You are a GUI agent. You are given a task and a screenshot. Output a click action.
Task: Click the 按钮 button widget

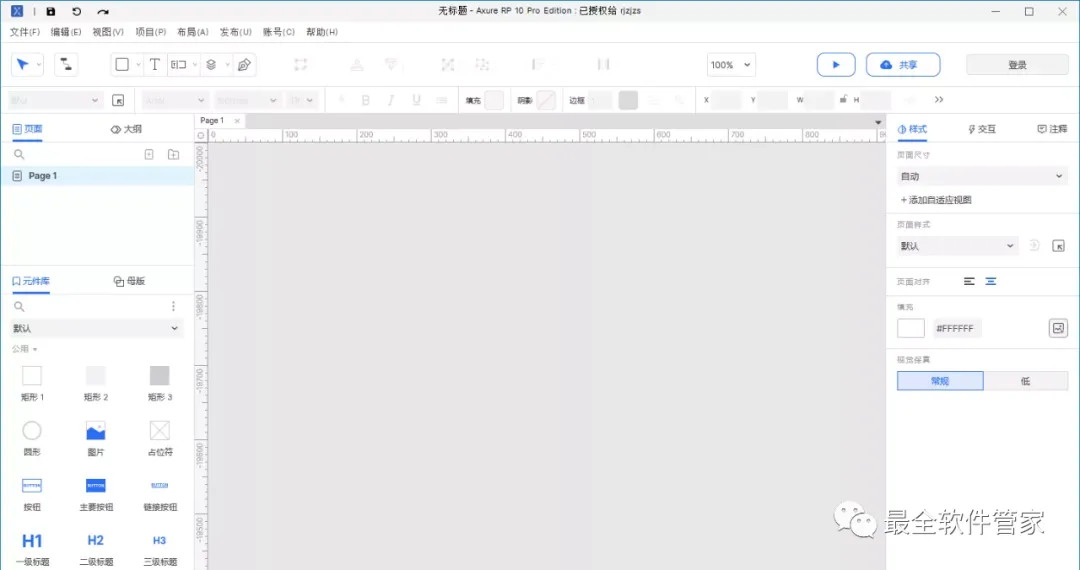pos(32,494)
